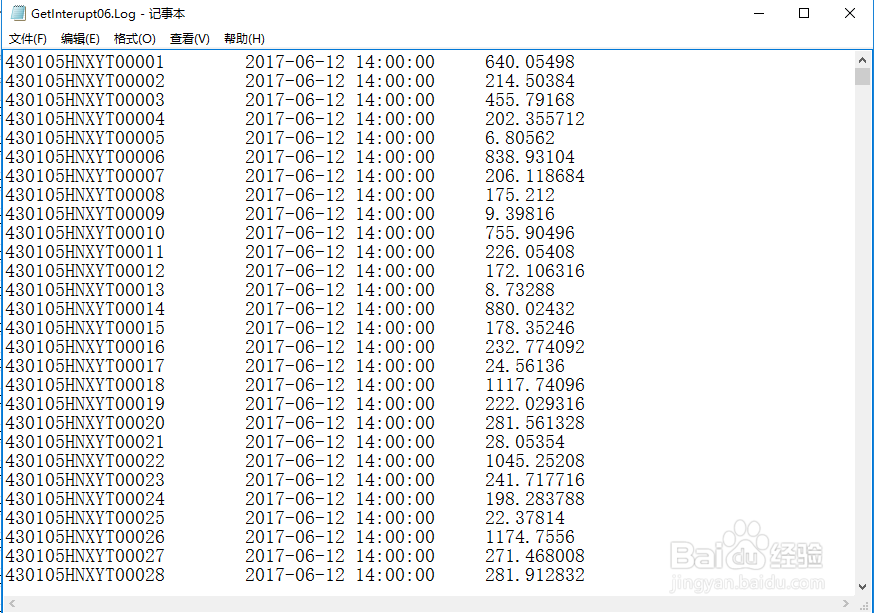Viewport: 874px width, 613px height.
Task: Click ID 430105HNXYT00001
Action: [x=85, y=62]
